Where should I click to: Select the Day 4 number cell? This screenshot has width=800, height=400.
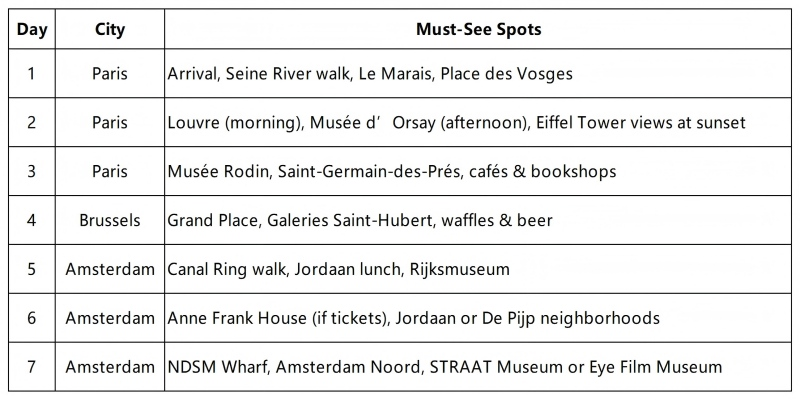pos(31,220)
